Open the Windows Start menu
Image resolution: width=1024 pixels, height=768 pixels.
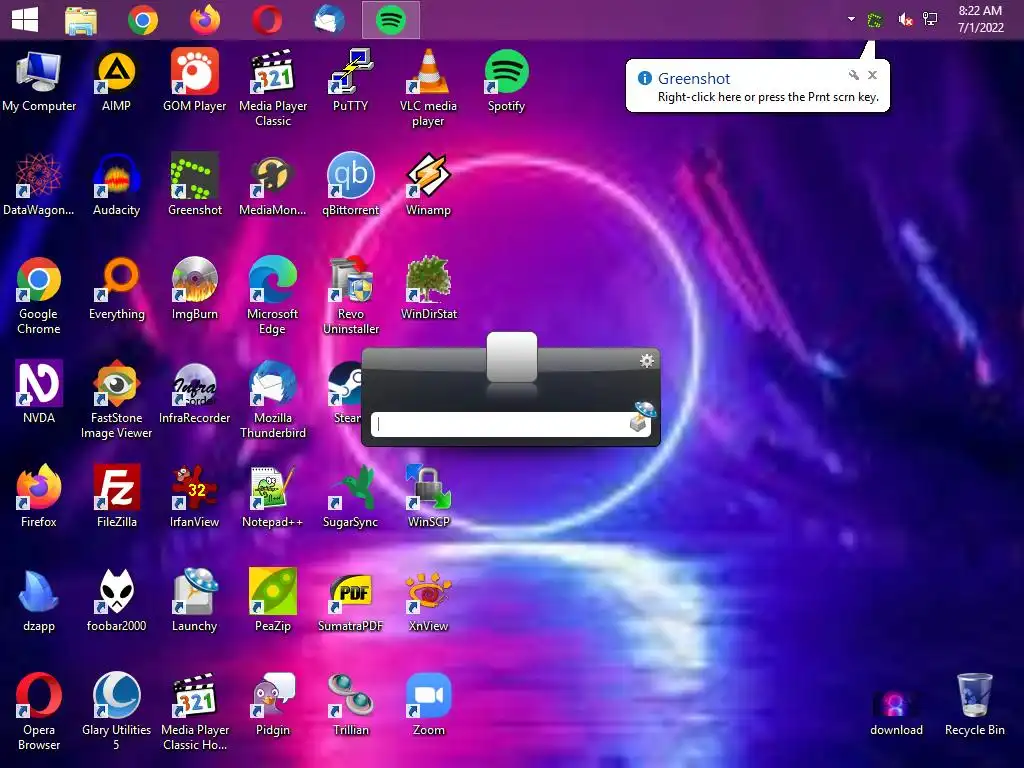[25, 20]
